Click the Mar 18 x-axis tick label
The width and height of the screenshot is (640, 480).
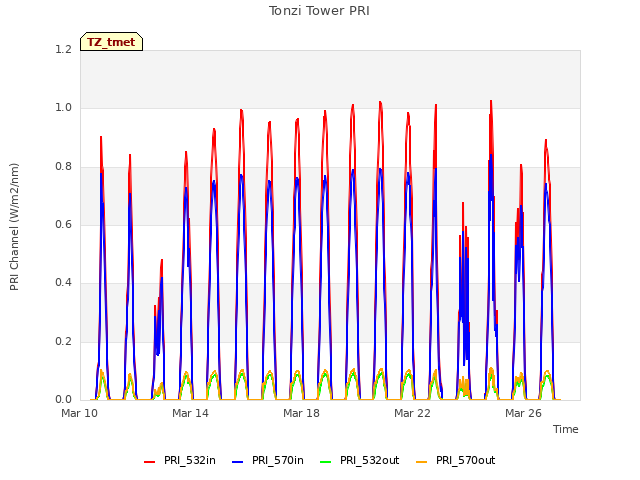click(x=301, y=413)
